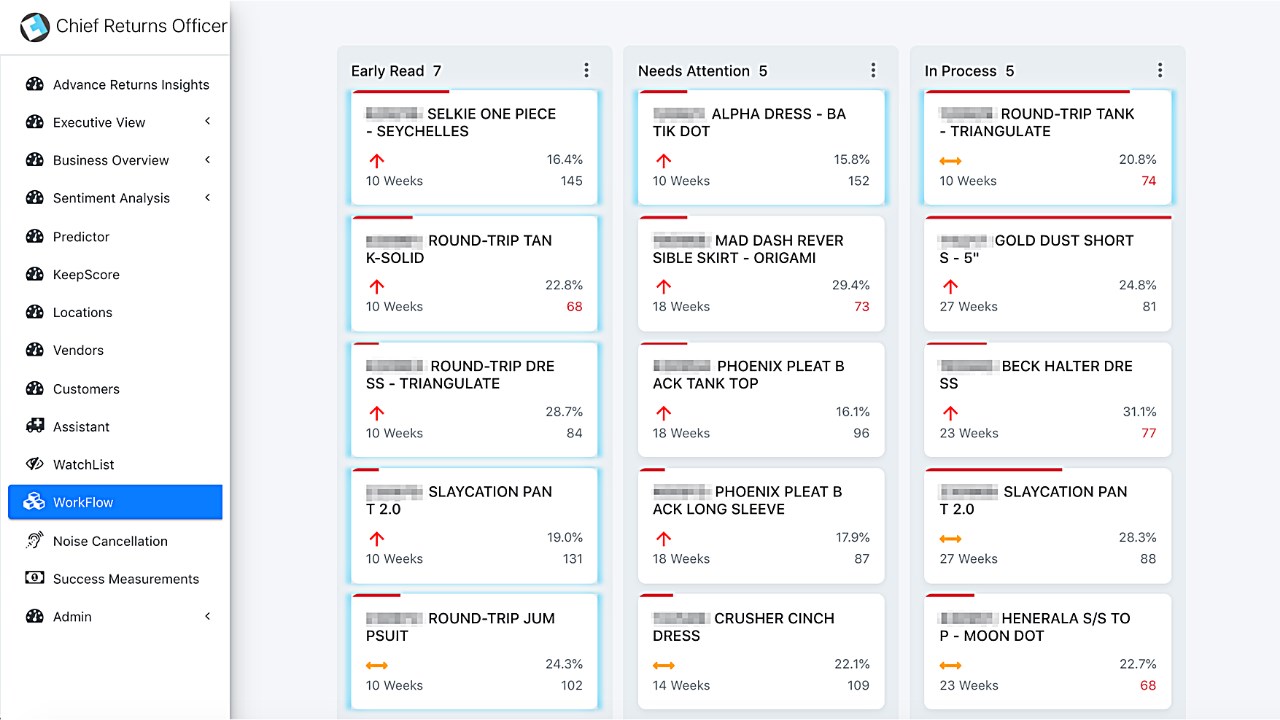Click the KeepScore gauge icon

tap(35, 274)
